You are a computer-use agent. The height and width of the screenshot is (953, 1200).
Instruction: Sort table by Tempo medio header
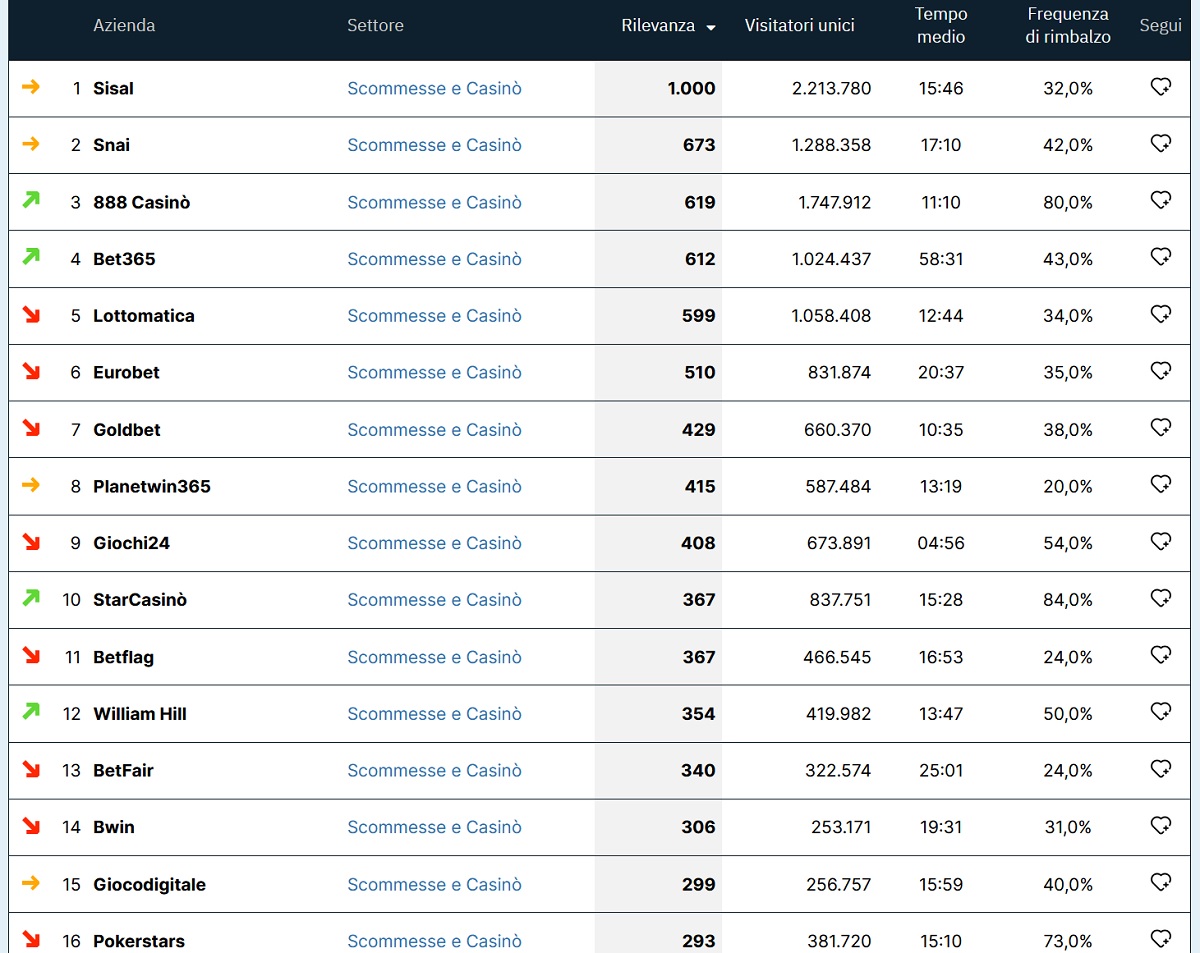(941, 26)
